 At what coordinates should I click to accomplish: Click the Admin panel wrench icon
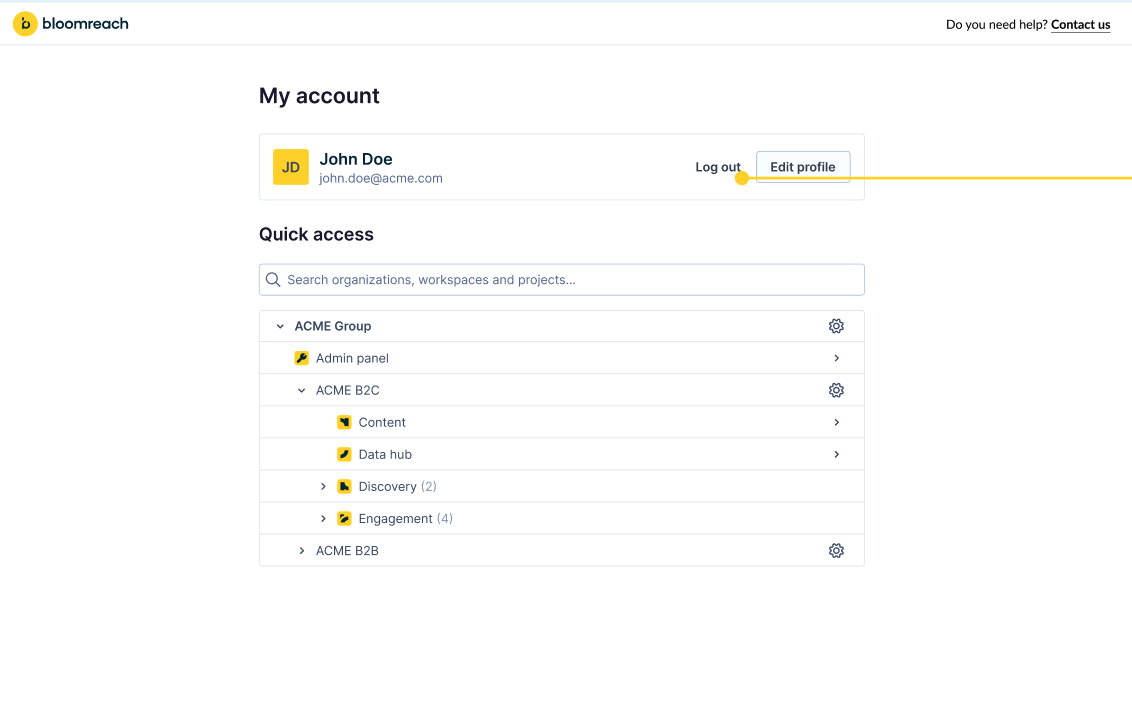(x=302, y=357)
